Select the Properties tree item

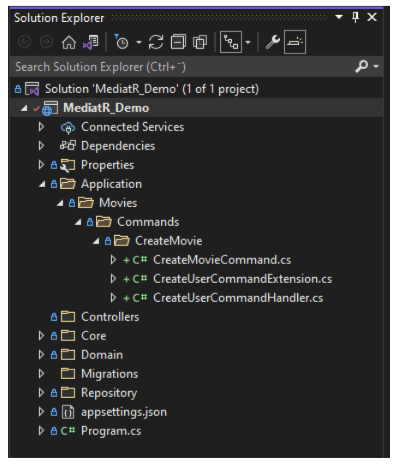point(107,165)
